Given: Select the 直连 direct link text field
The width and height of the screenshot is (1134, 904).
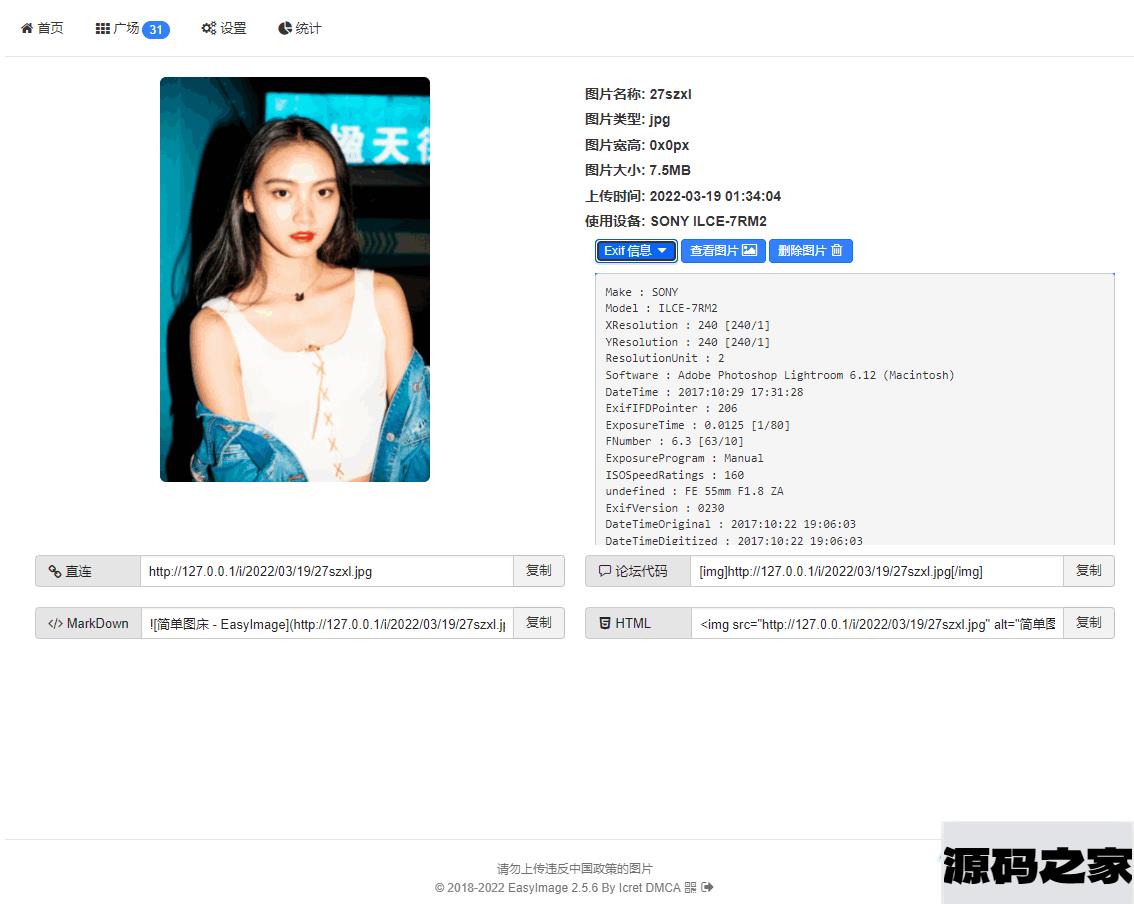Looking at the screenshot, I should (327, 571).
